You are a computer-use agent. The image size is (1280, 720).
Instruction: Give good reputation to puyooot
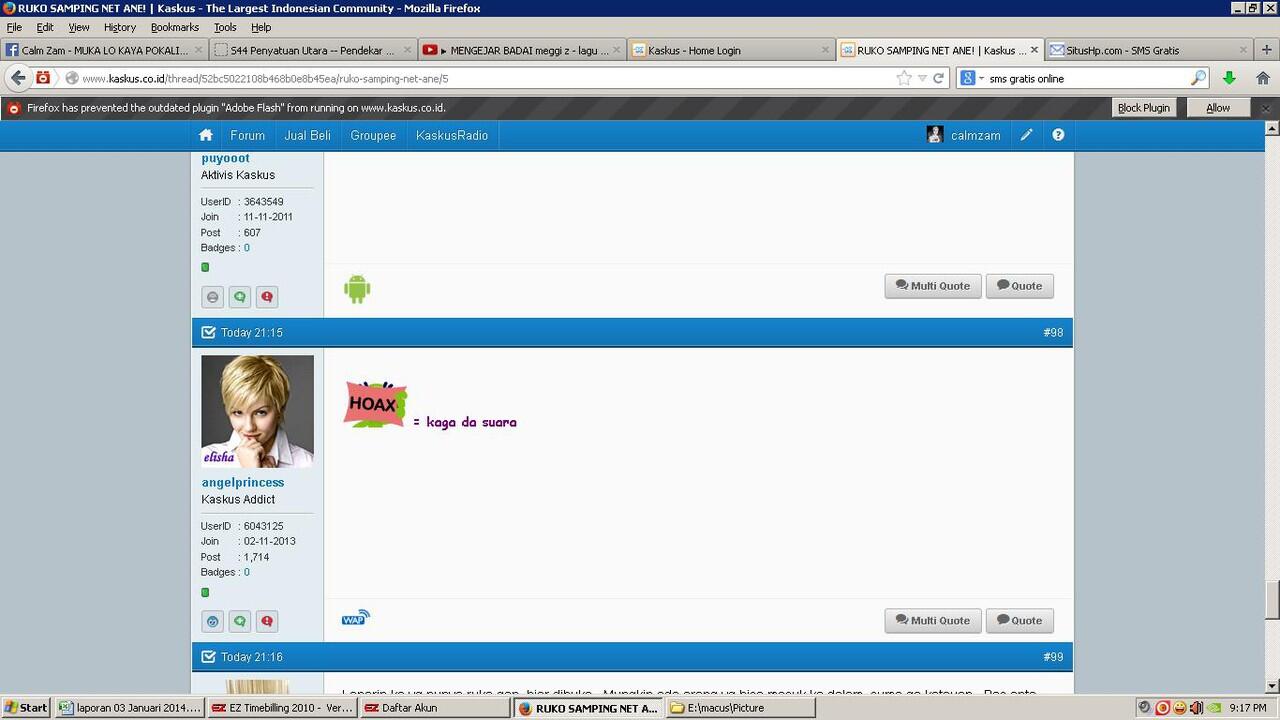point(240,297)
